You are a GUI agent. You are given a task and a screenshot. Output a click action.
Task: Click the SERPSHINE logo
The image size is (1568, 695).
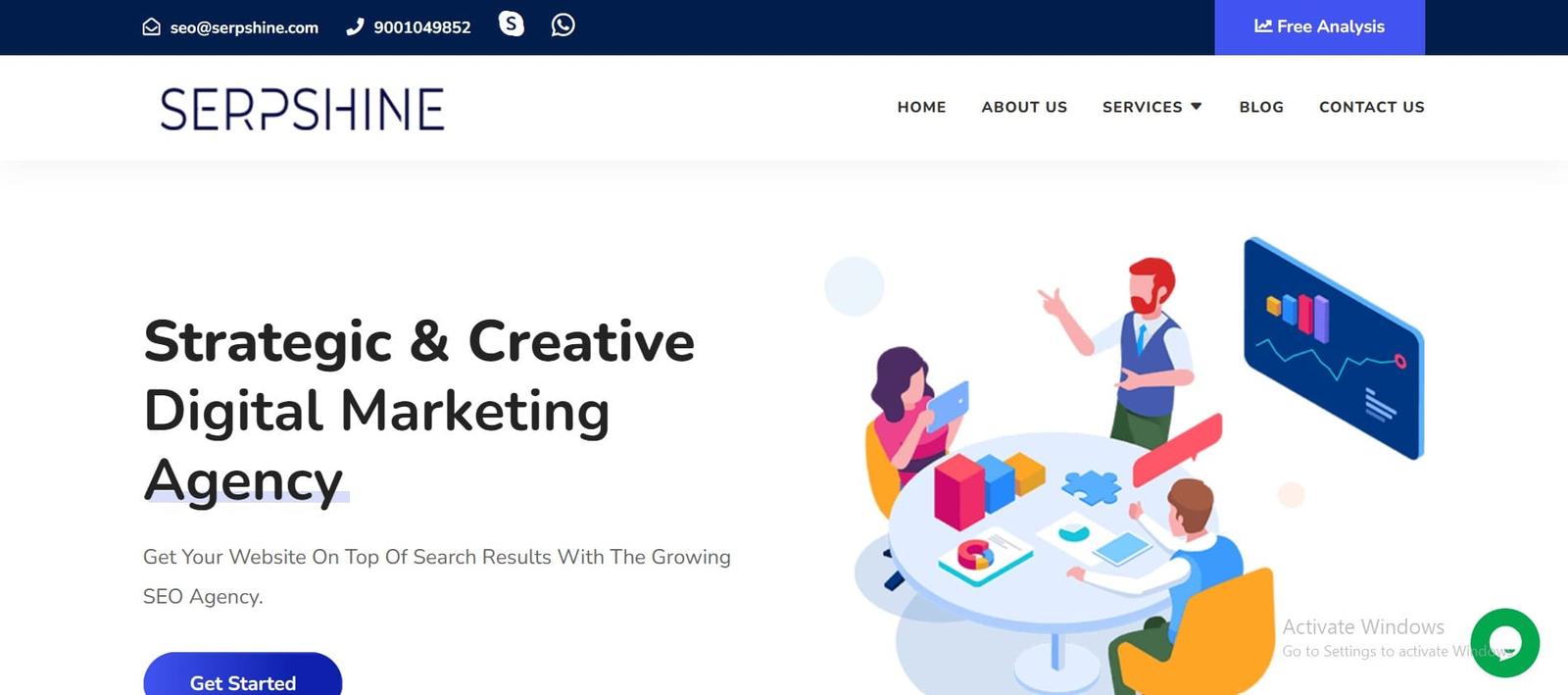tap(302, 109)
